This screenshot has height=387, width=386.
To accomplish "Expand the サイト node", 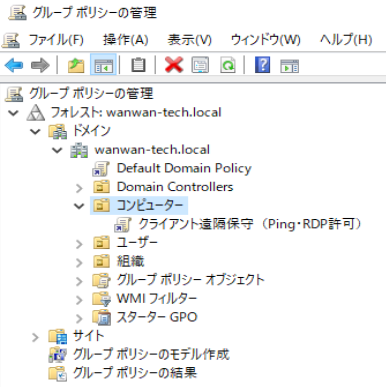I will [x=35, y=337].
